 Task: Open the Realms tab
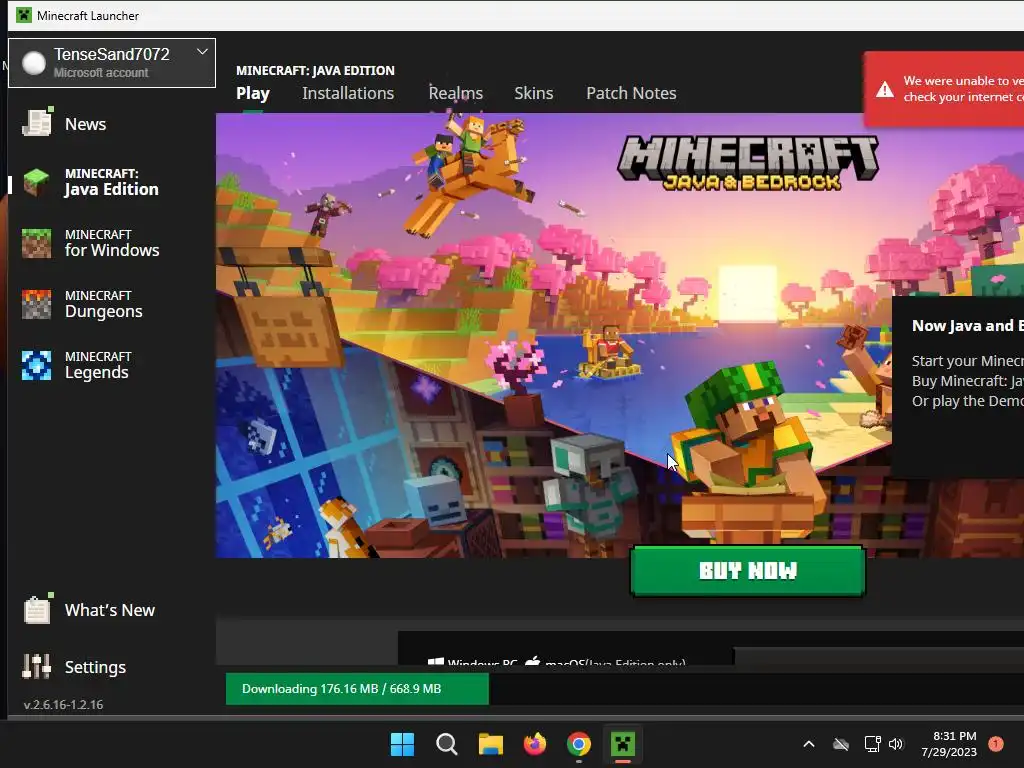click(456, 93)
